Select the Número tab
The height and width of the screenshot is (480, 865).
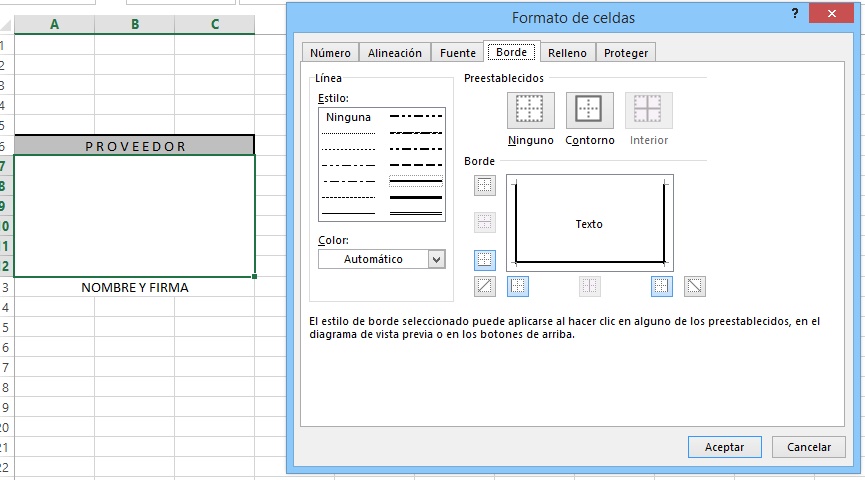[330, 53]
